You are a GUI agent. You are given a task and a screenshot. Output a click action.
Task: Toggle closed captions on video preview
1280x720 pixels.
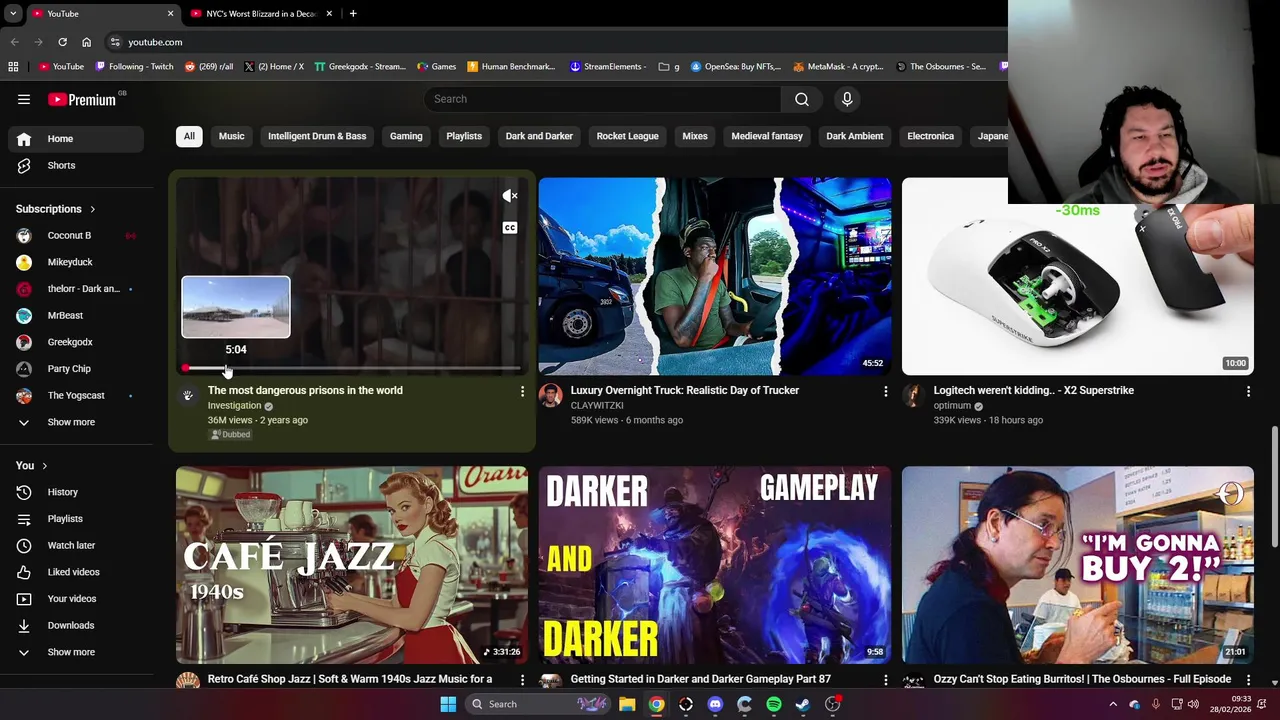[x=510, y=228]
